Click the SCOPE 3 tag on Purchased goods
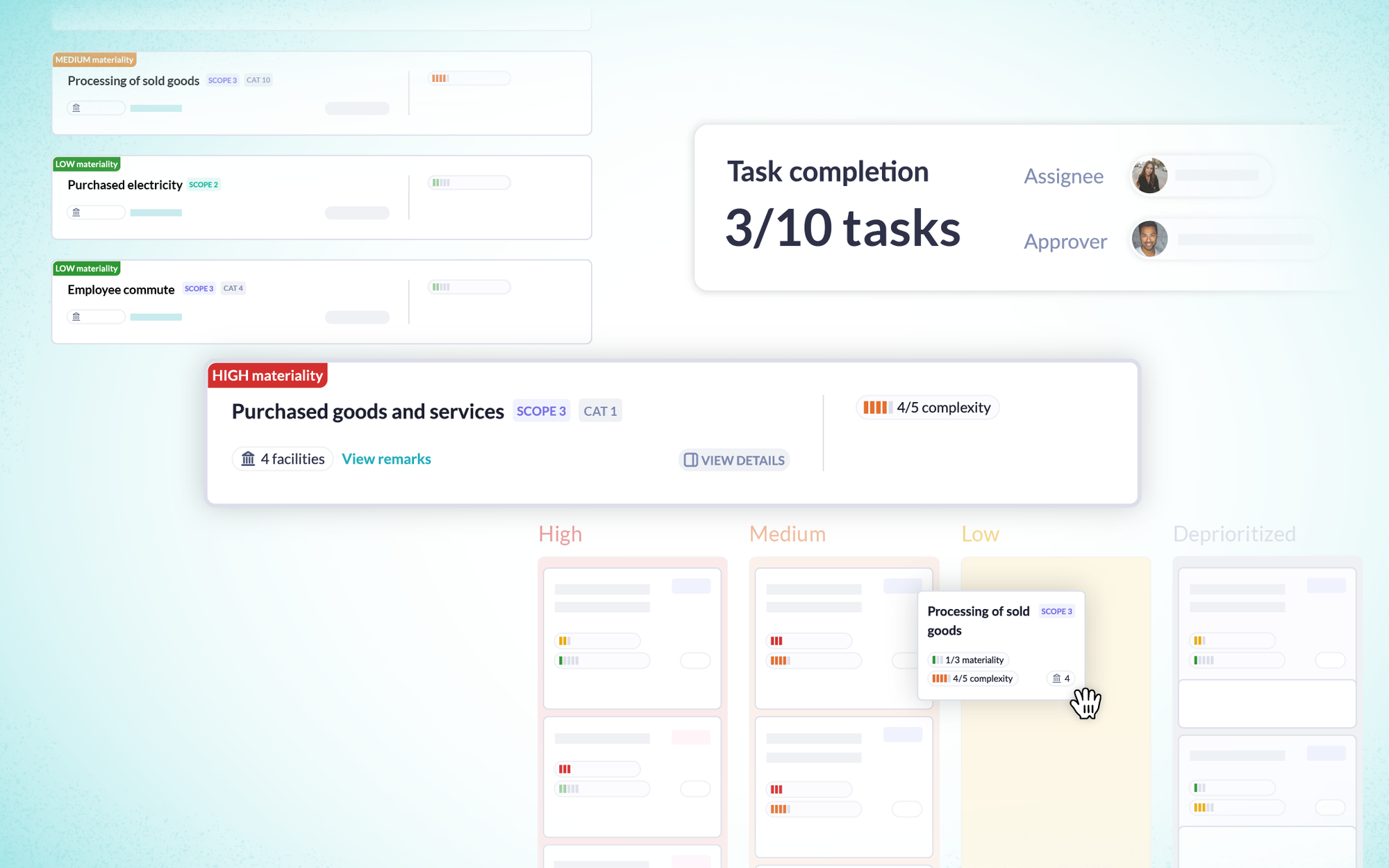The width and height of the screenshot is (1389, 868). tap(541, 411)
